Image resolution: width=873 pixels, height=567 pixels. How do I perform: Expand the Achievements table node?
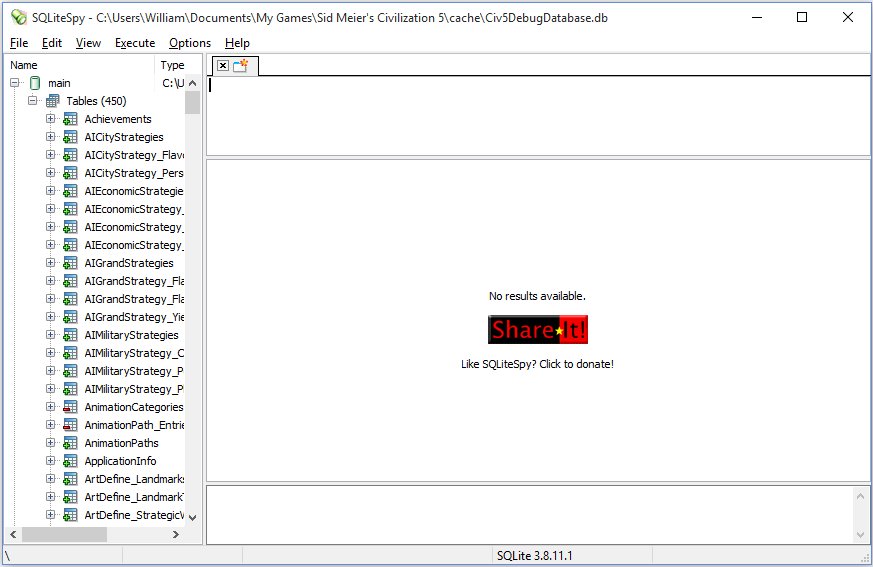click(x=51, y=119)
